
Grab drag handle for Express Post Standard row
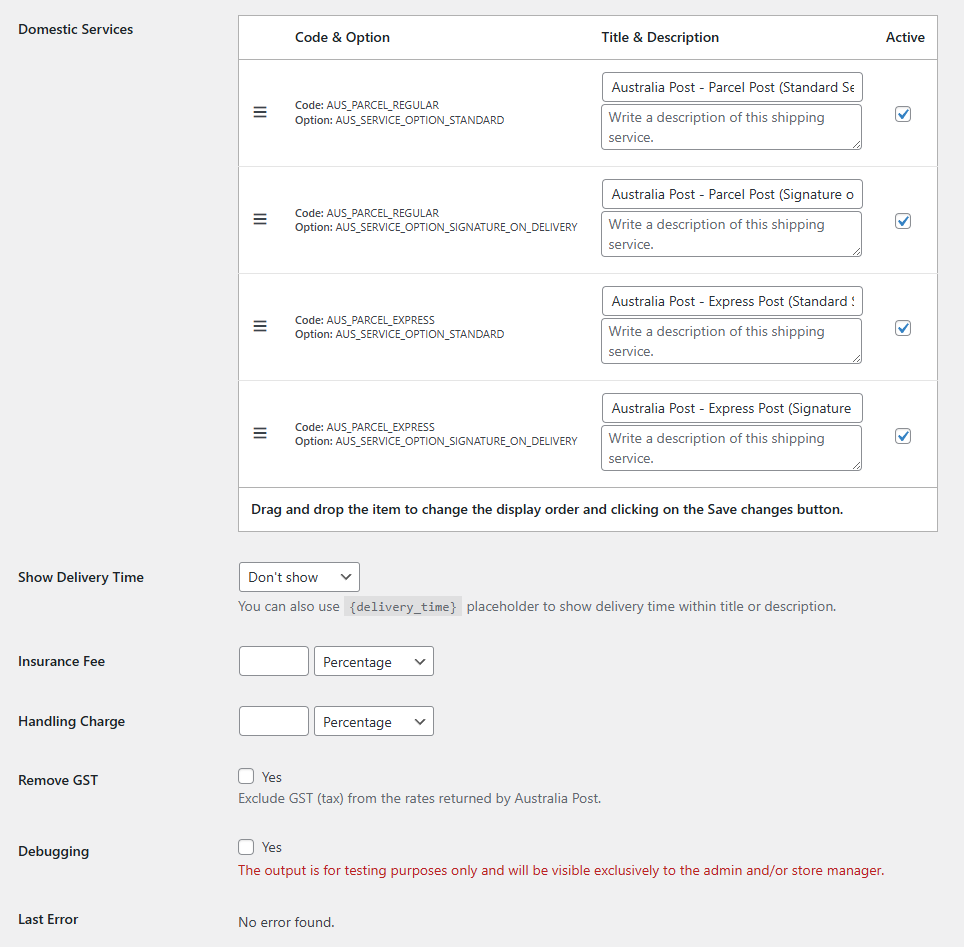(x=260, y=326)
